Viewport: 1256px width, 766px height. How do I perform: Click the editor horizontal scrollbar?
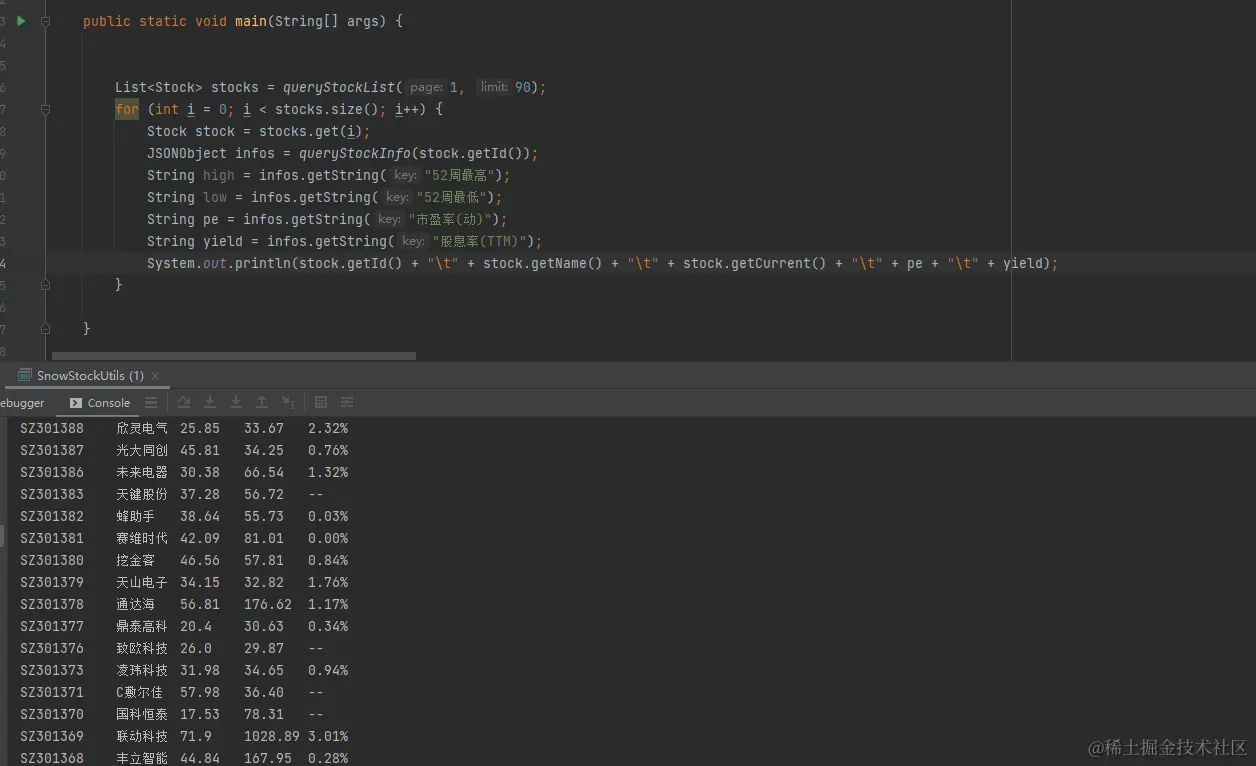coord(234,355)
